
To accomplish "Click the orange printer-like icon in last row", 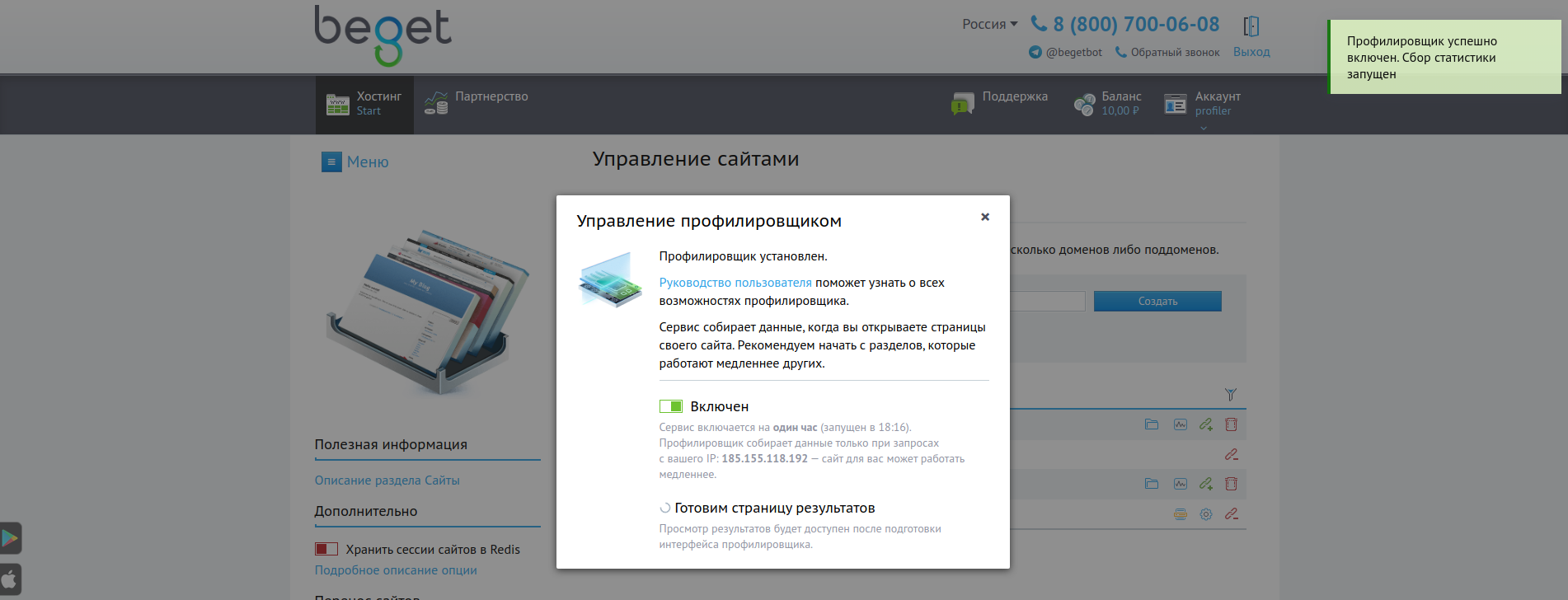I will tap(1181, 513).
